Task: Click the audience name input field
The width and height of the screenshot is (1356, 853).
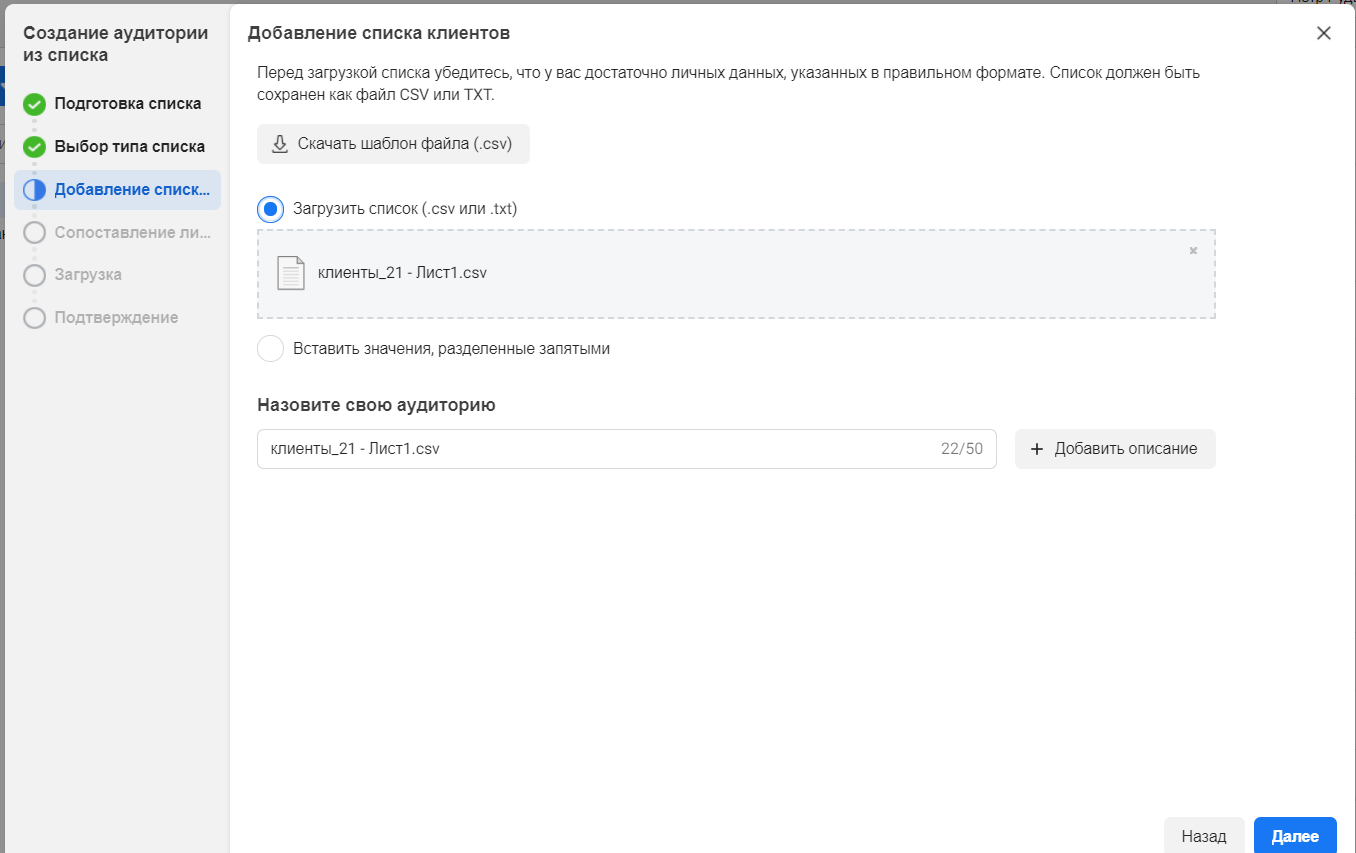Action: (626, 449)
